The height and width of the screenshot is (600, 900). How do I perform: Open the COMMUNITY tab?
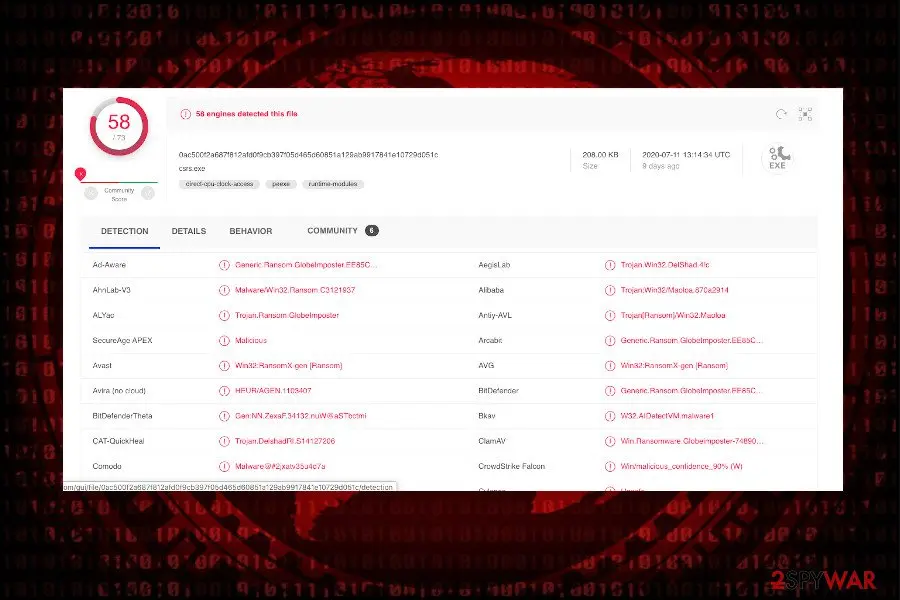point(332,230)
